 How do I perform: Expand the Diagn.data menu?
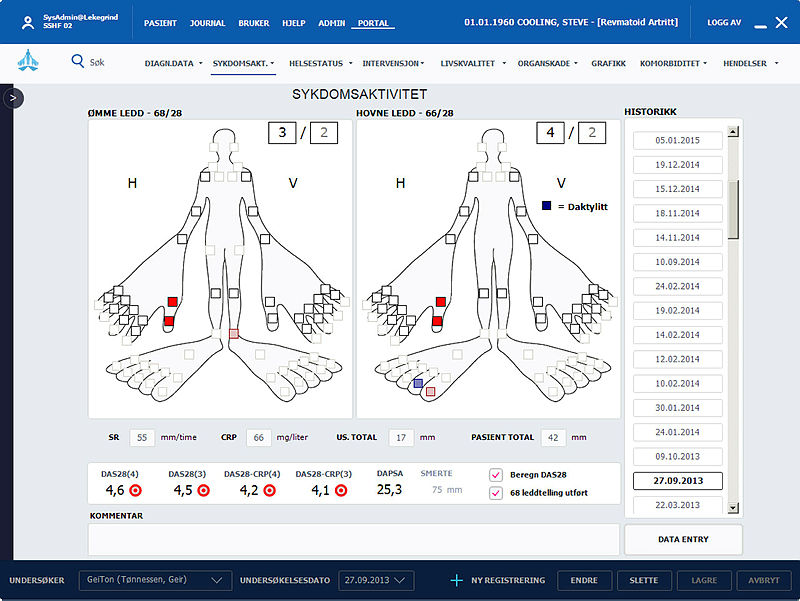point(173,63)
